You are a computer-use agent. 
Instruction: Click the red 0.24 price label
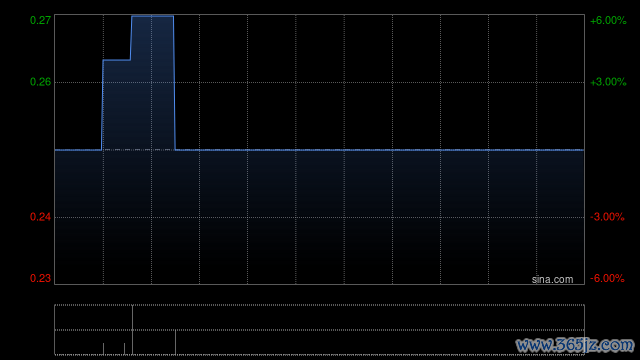40,217
